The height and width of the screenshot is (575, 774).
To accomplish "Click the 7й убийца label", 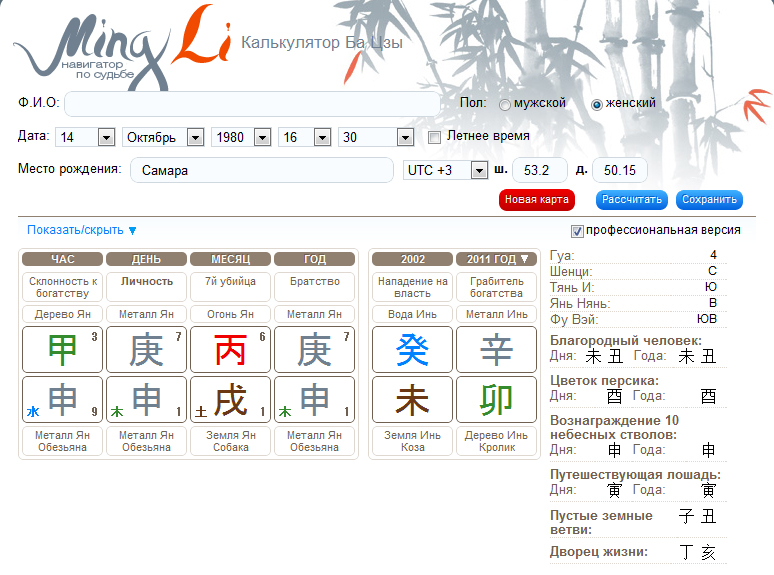I will (230, 281).
